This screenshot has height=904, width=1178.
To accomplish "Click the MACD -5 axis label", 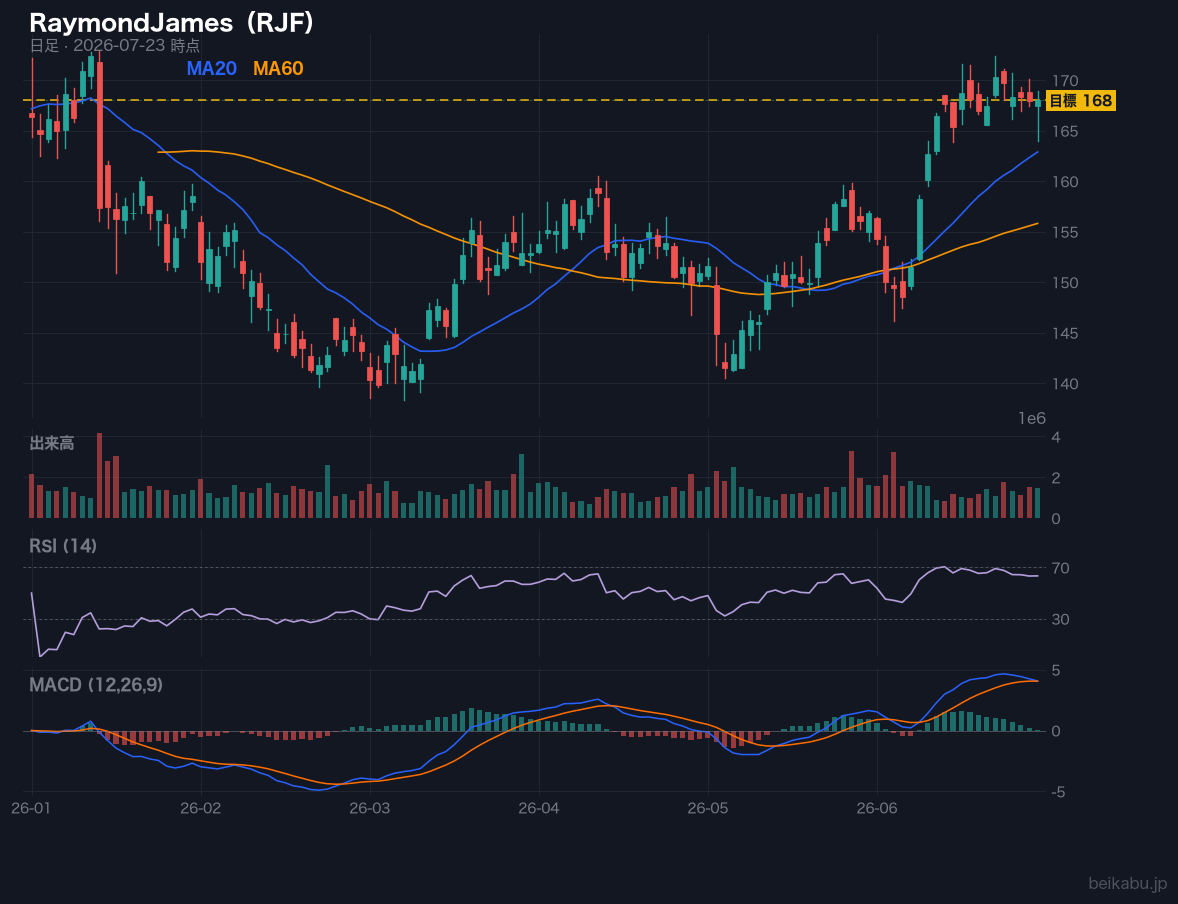I will coord(1059,792).
